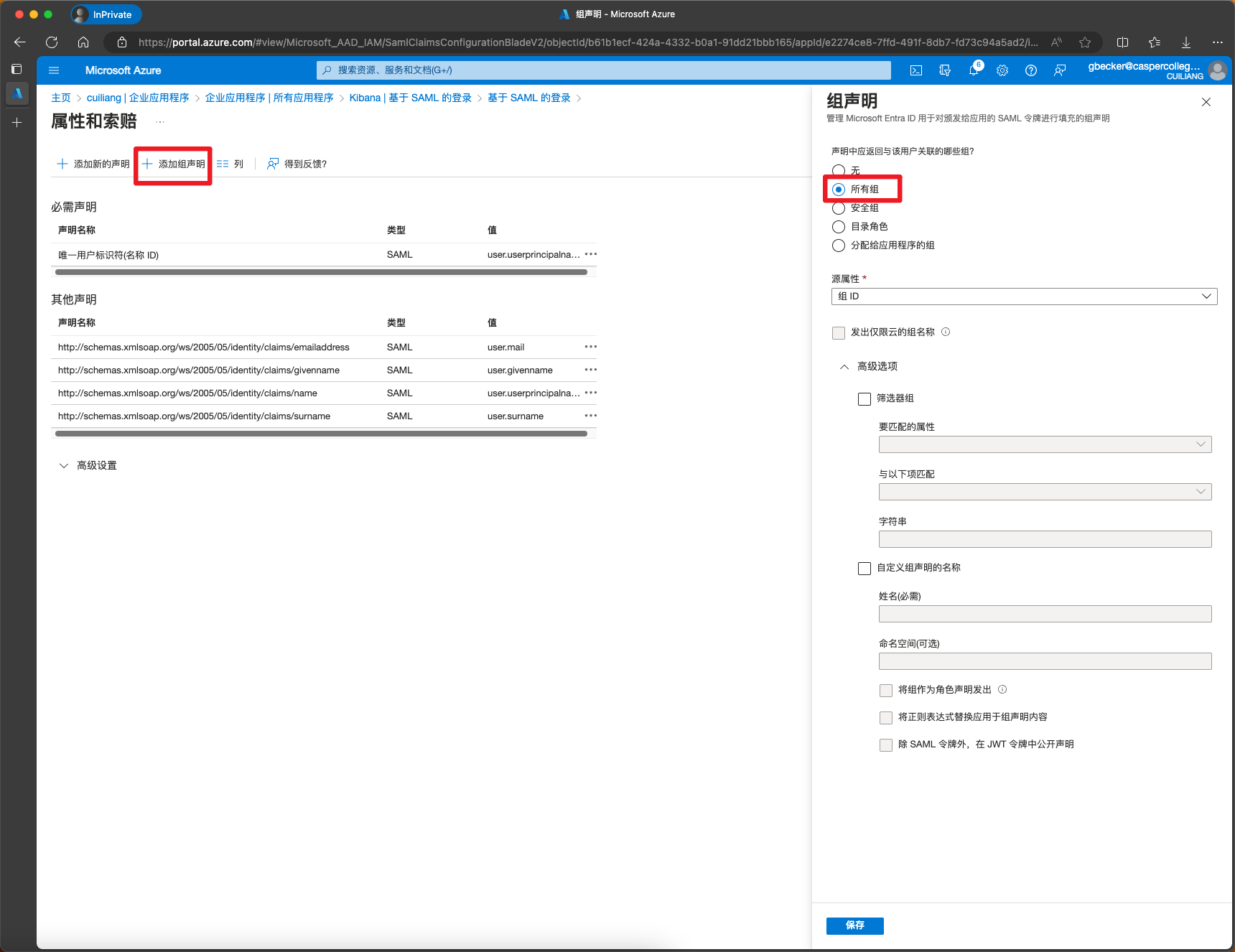
Task: Open the 源属性 组 ID dropdown
Action: pyautogui.click(x=1024, y=297)
